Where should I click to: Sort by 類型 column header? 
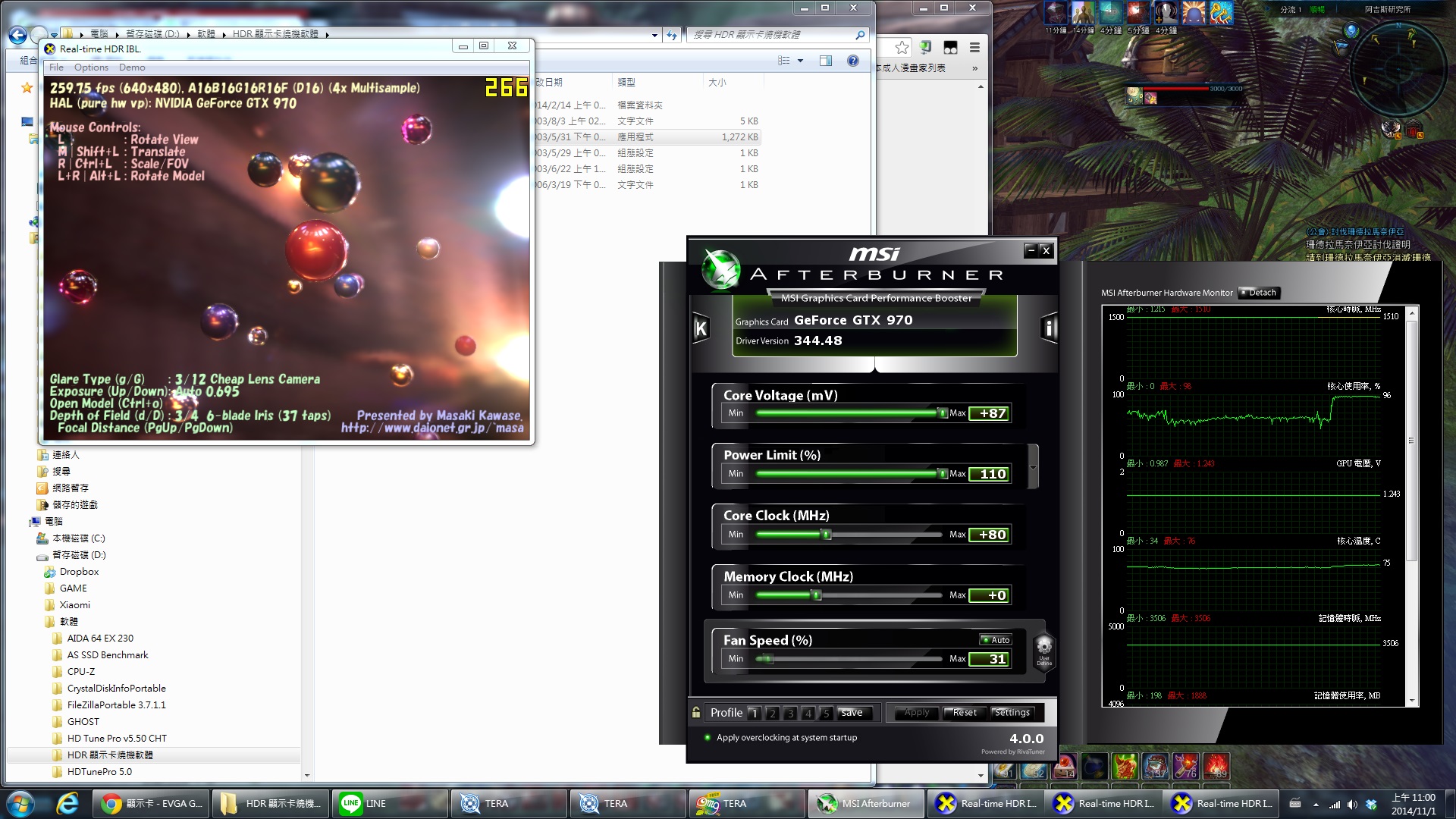coord(657,83)
